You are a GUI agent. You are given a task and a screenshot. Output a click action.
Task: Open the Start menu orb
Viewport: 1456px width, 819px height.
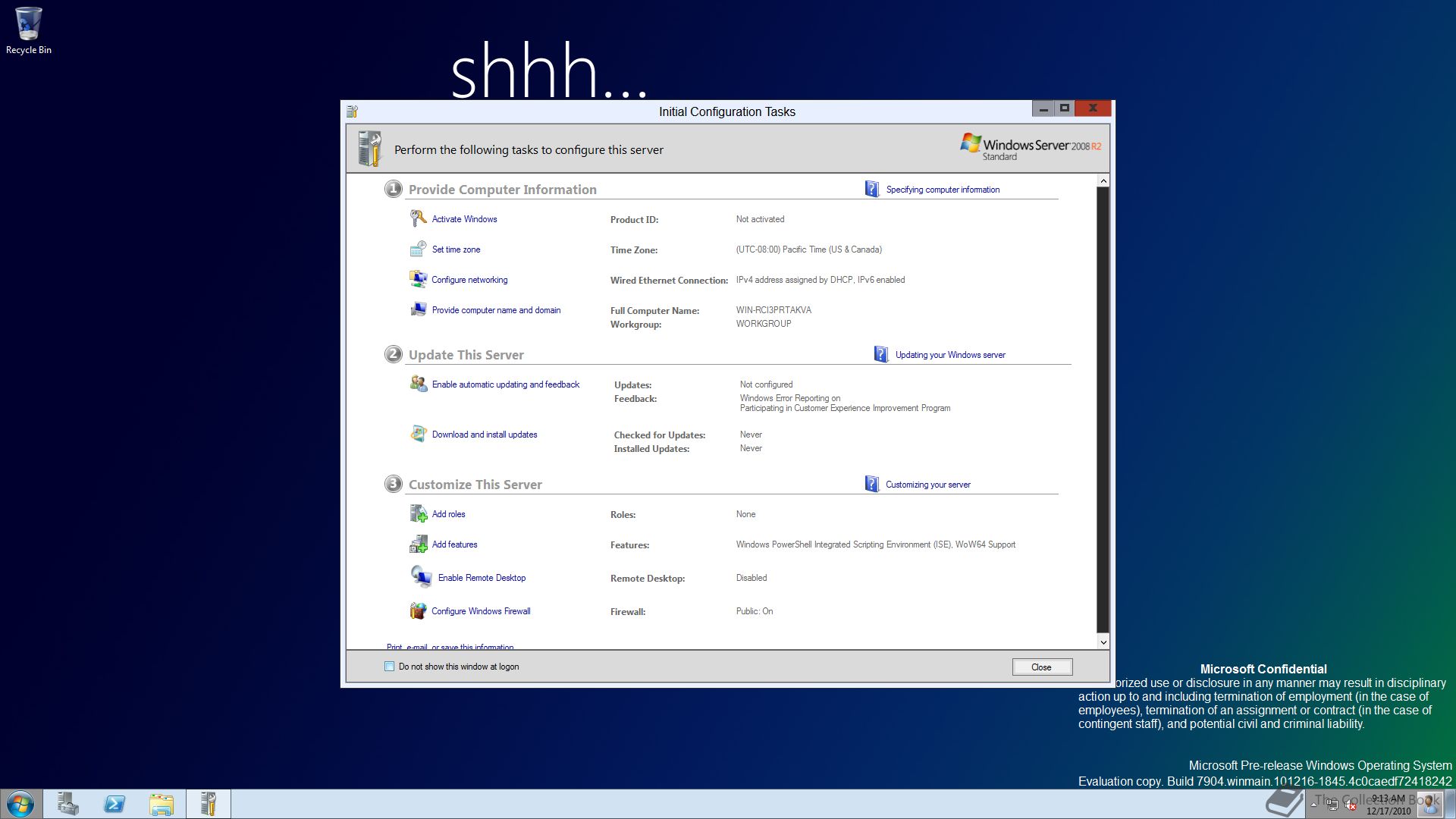20,804
